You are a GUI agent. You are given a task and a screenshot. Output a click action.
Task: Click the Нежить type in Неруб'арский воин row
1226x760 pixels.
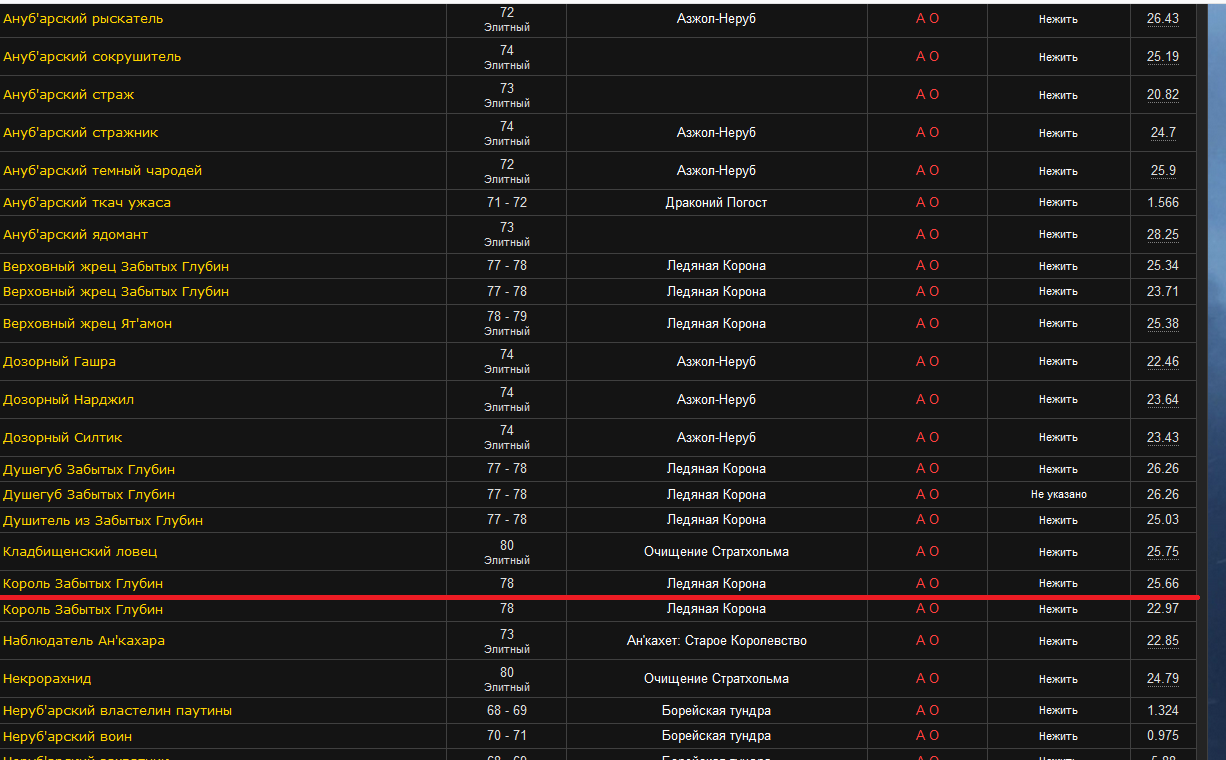coord(1058,737)
